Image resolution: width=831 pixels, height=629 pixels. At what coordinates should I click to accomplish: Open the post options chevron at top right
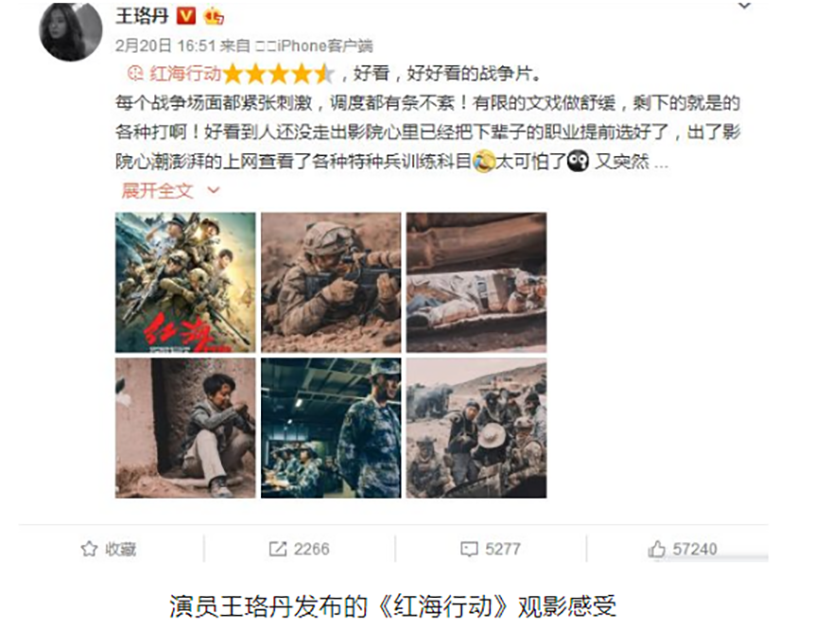point(745,6)
